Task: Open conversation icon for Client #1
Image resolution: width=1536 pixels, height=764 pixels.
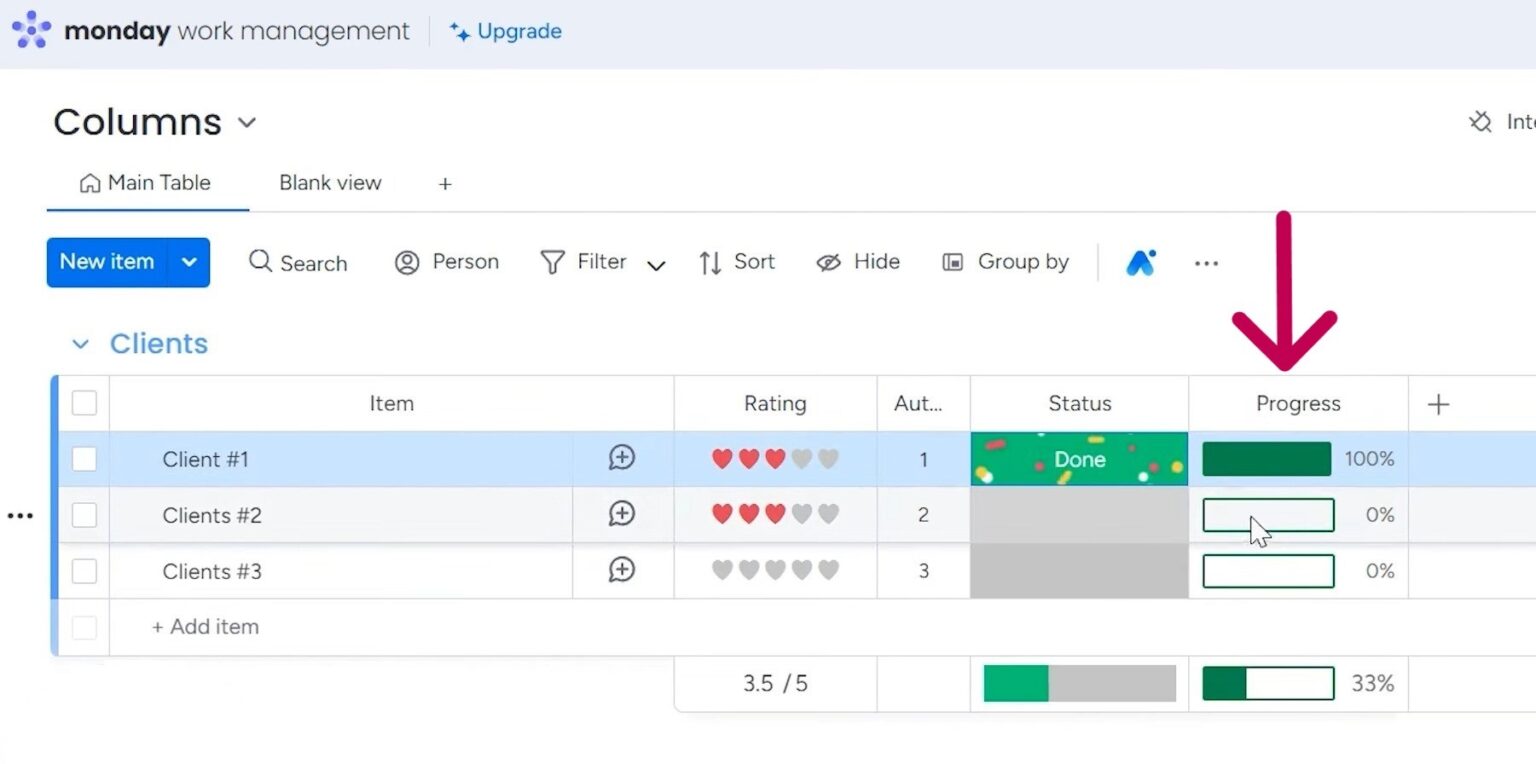Action: pyautogui.click(x=622, y=458)
